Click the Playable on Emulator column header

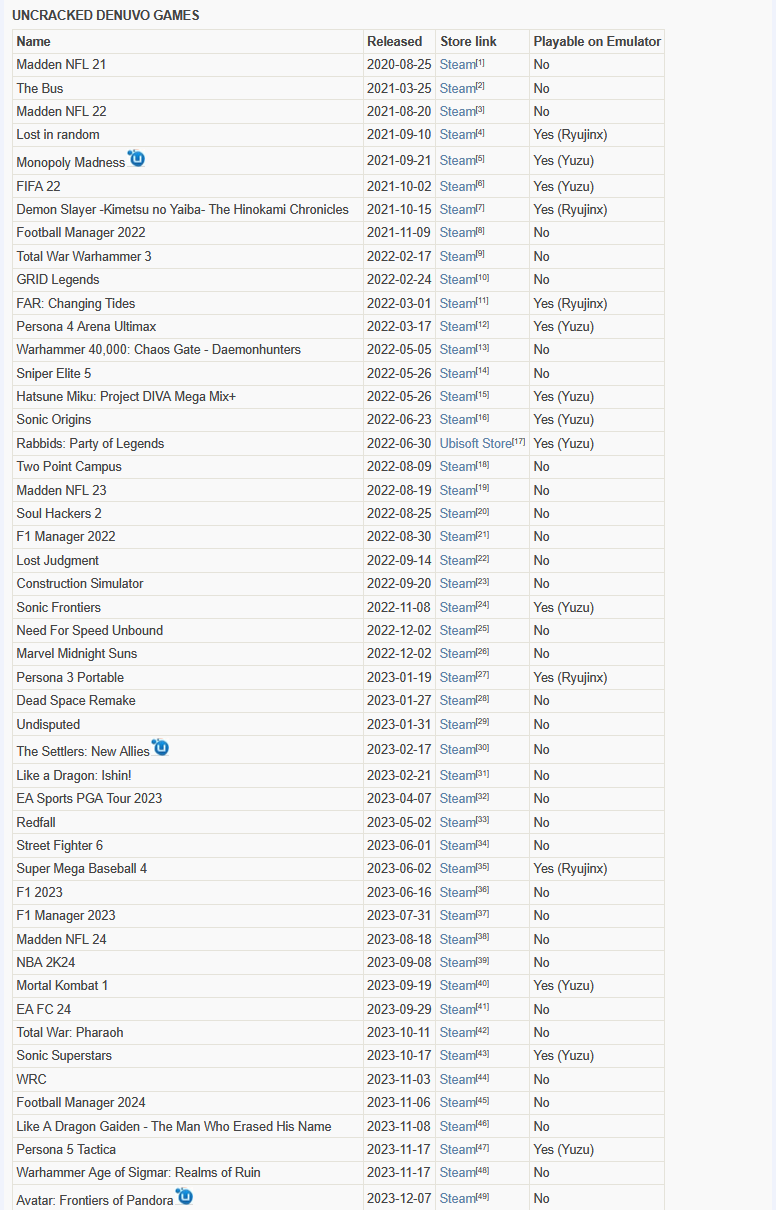coord(597,41)
